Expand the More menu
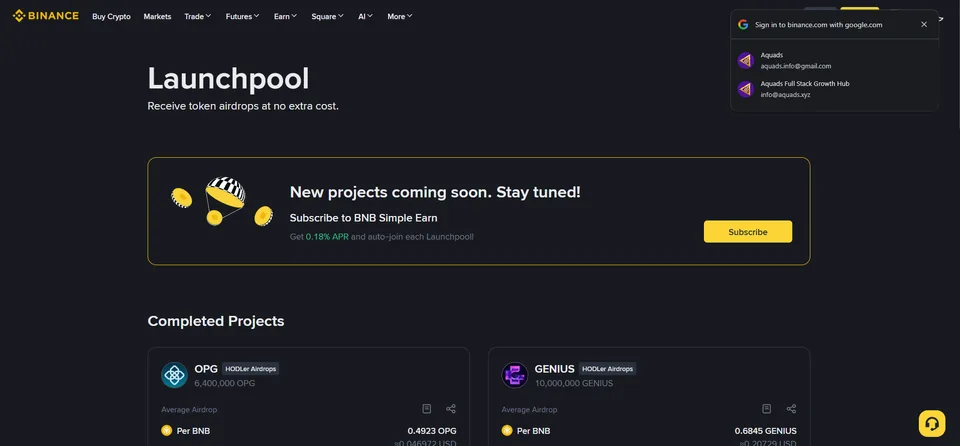This screenshot has height=446, width=960. [400, 17]
